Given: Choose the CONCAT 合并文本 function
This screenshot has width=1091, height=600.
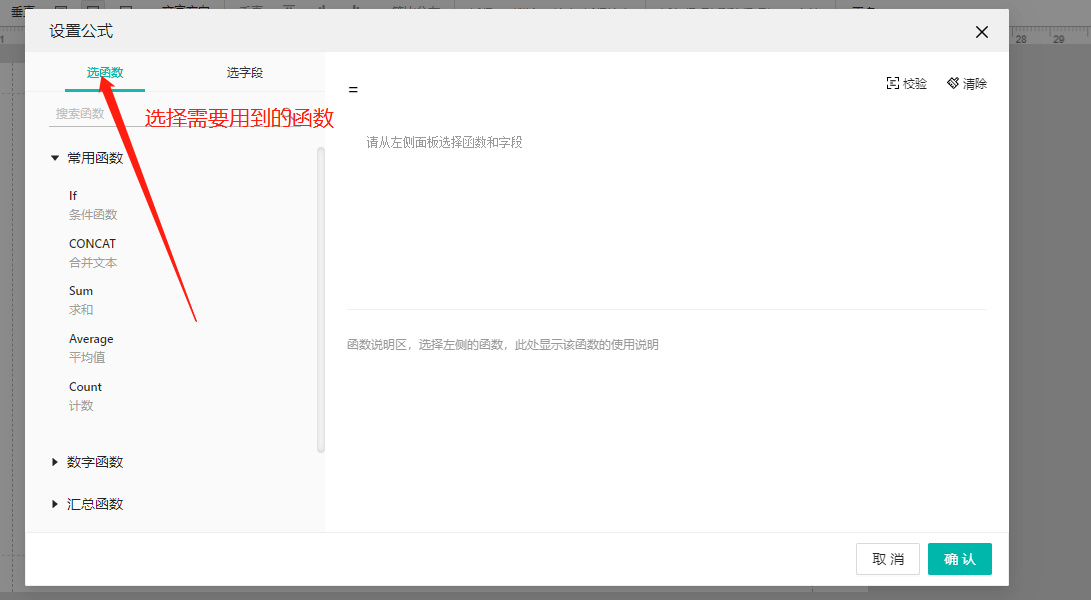Looking at the screenshot, I should tap(92, 253).
